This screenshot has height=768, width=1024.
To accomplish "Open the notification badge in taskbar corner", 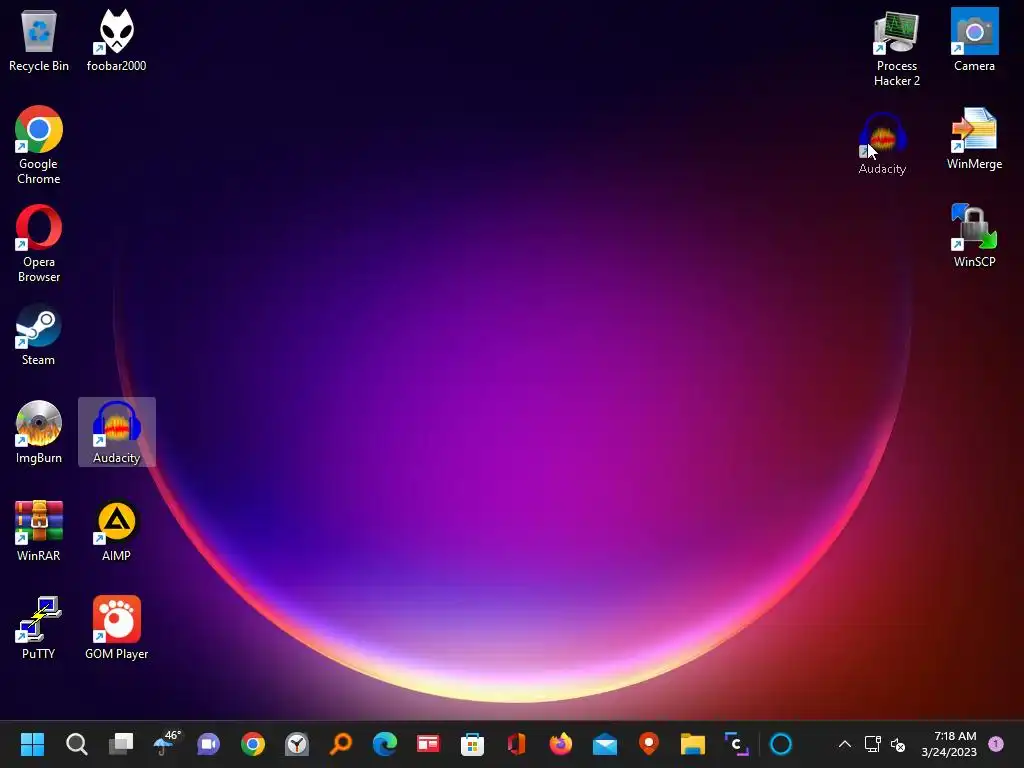I will (996, 744).
